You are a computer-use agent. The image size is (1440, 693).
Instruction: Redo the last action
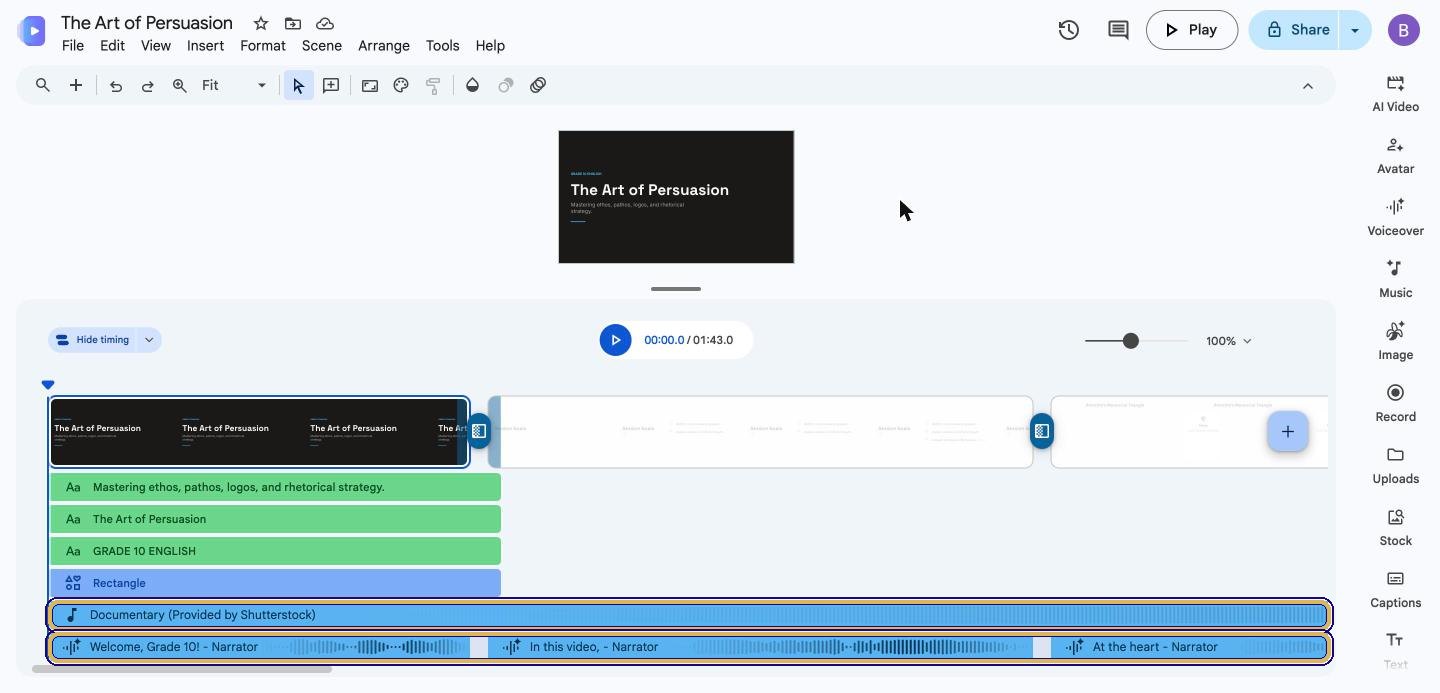coord(147,86)
